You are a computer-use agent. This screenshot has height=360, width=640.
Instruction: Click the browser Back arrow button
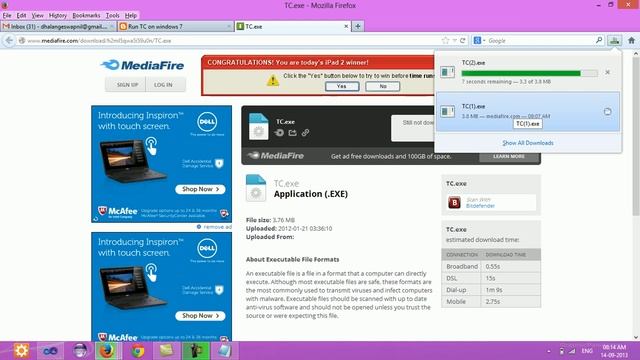coord(9,40)
